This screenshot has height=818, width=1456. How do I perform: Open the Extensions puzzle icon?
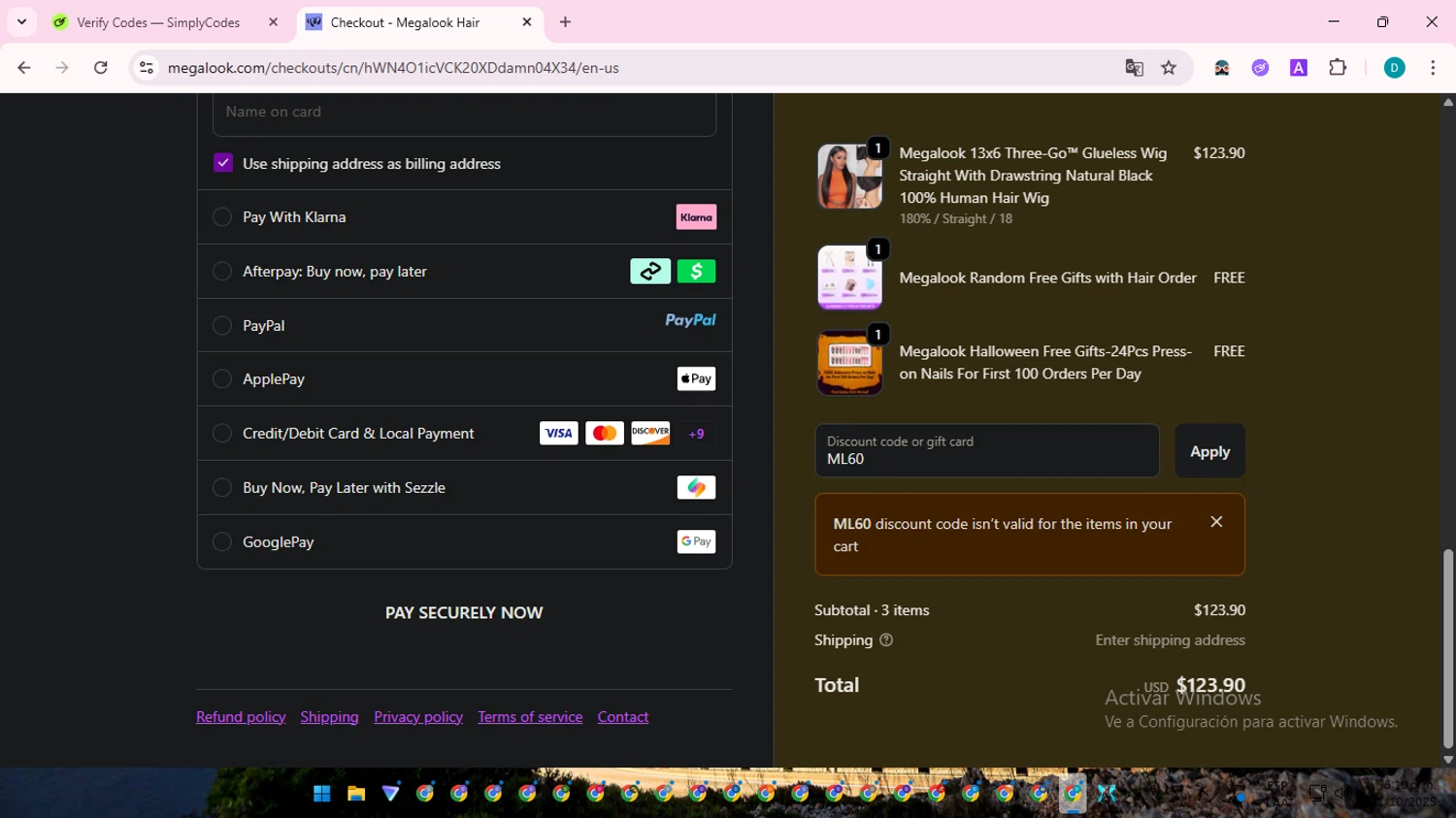point(1338,68)
